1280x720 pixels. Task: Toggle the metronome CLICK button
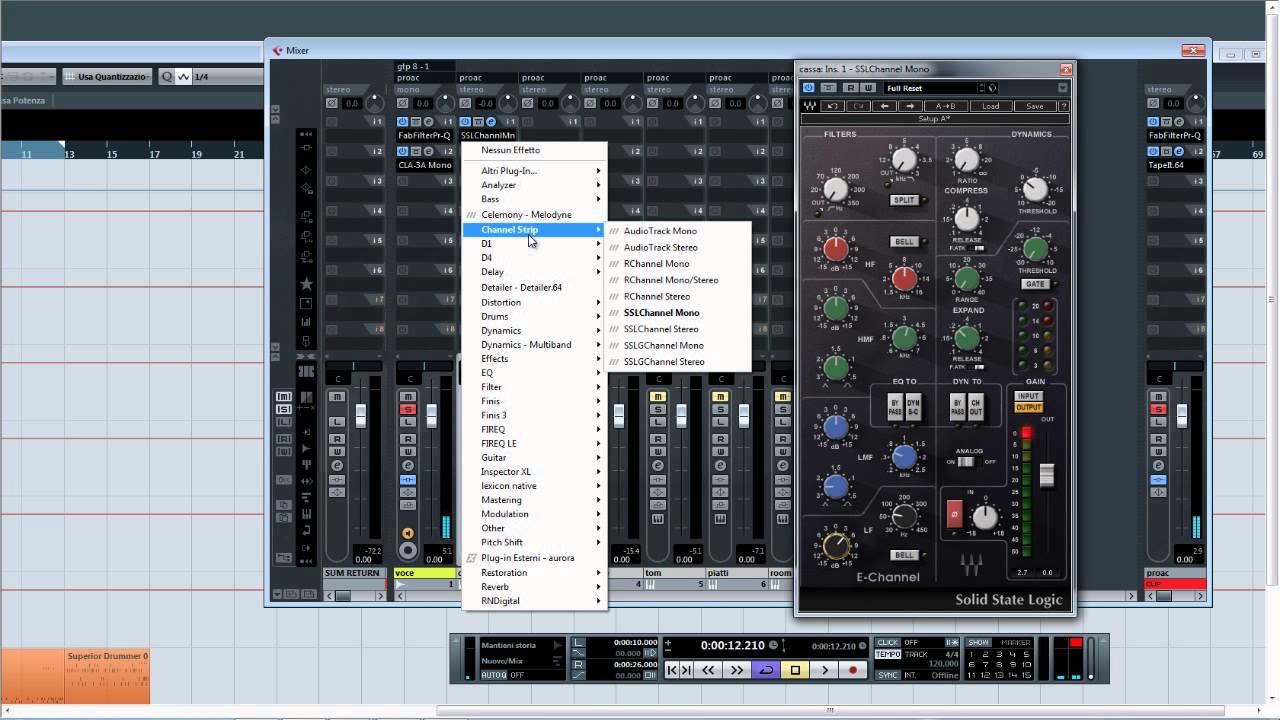pos(887,643)
